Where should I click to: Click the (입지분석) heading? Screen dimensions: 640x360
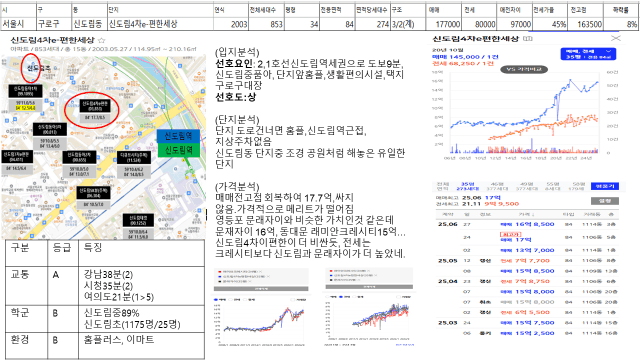click(x=237, y=52)
